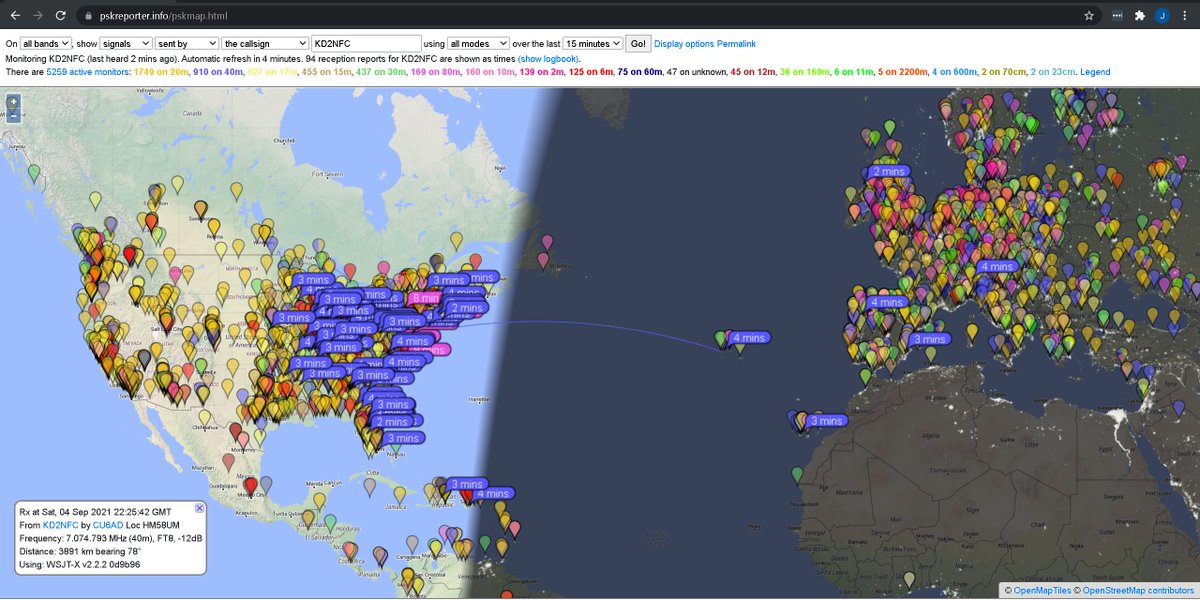
Task: Click the browser forward navigation arrow
Action: [x=38, y=15]
